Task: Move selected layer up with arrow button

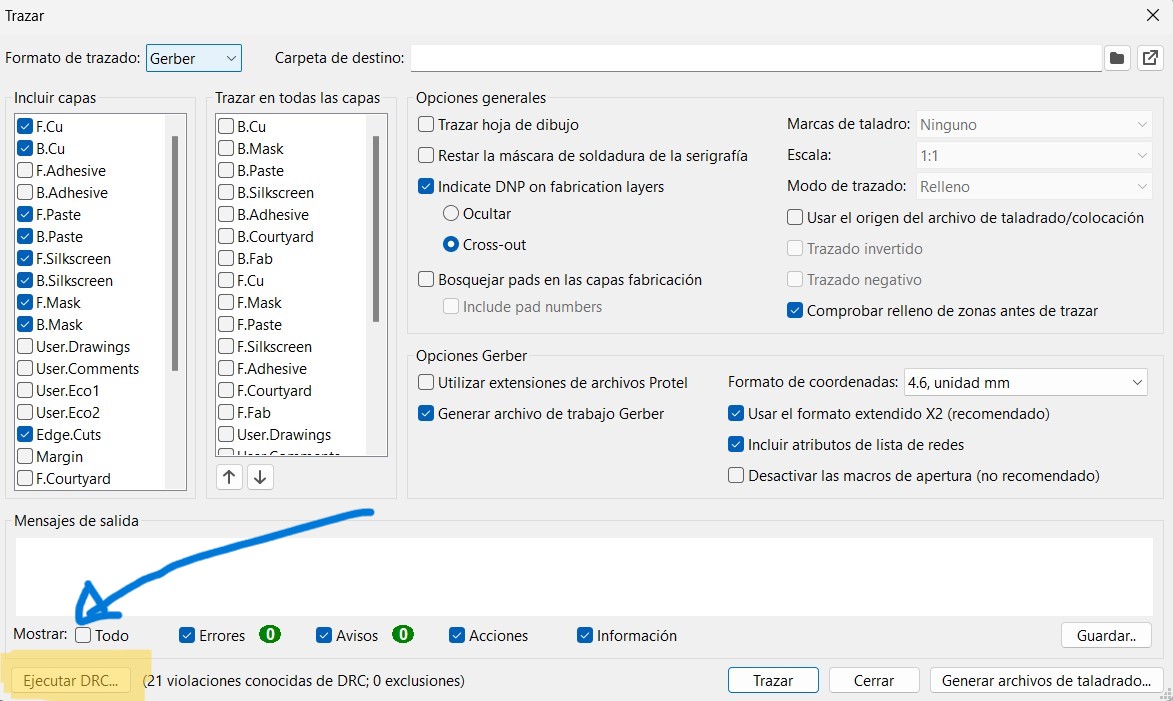Action: 230,477
